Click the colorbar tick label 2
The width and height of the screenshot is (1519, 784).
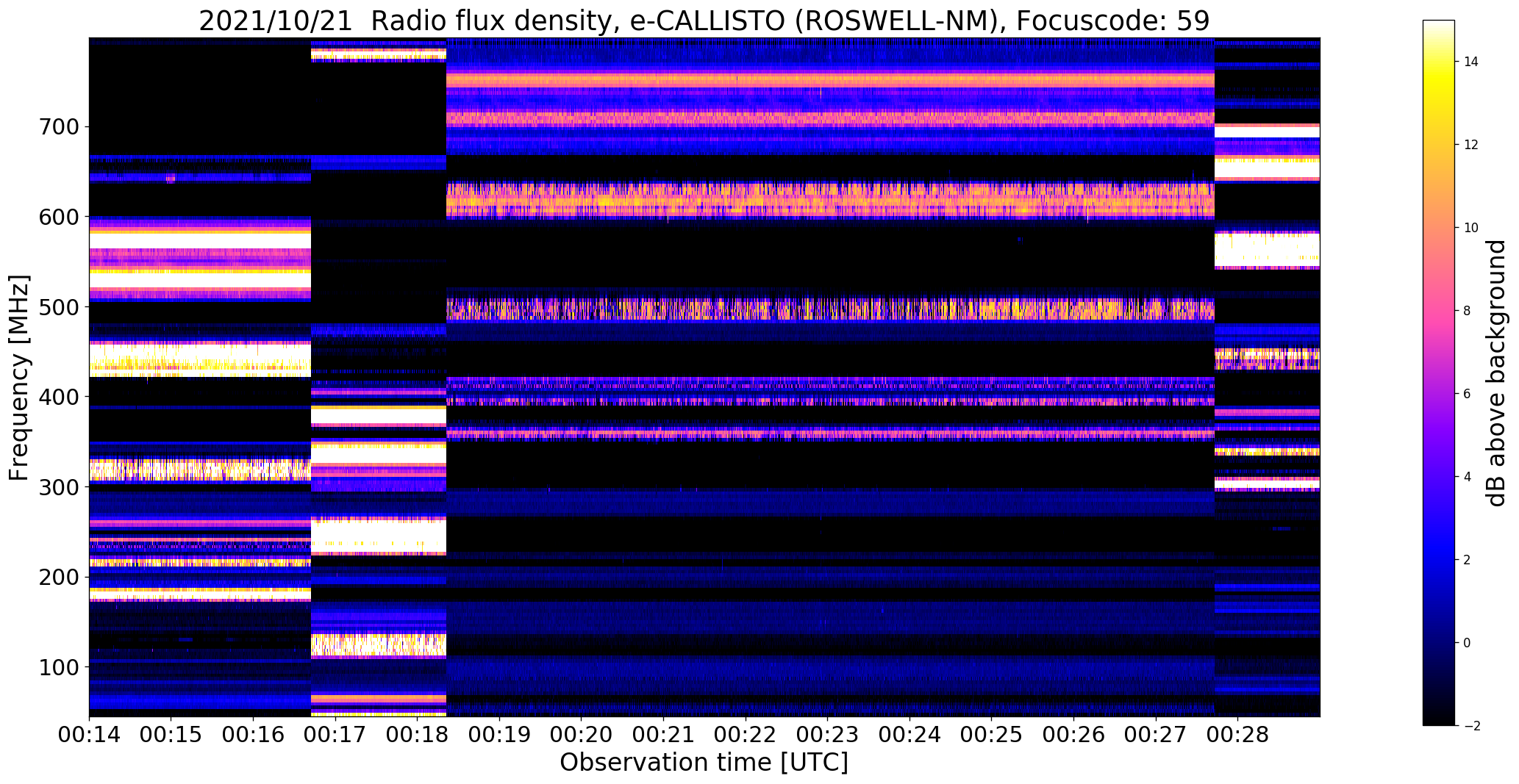1468,560
